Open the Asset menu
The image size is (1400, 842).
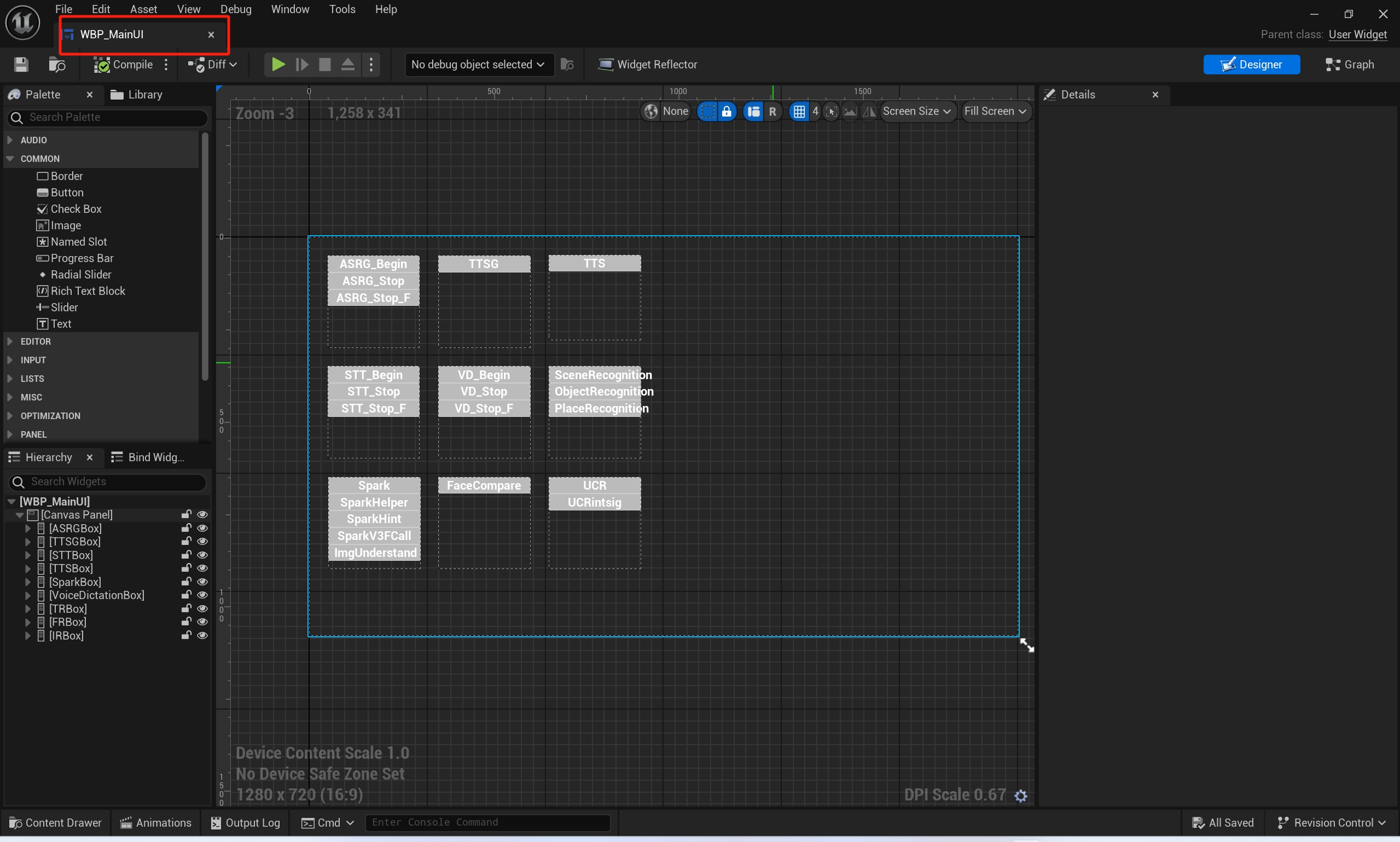143,9
